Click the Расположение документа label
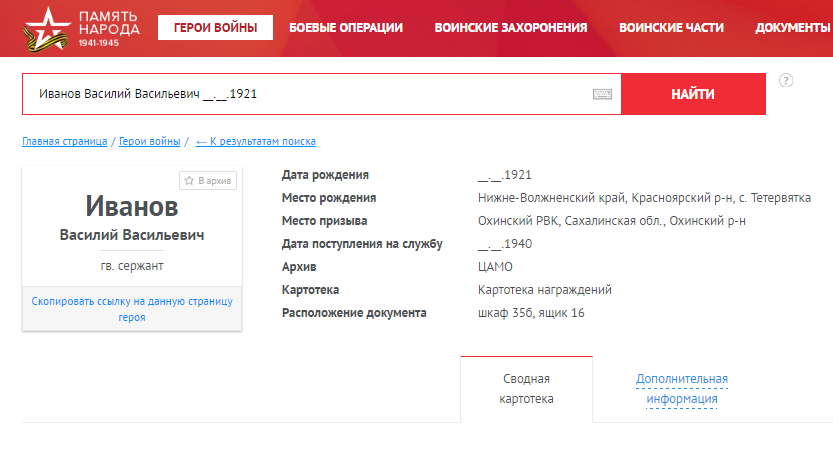 pyautogui.click(x=354, y=313)
